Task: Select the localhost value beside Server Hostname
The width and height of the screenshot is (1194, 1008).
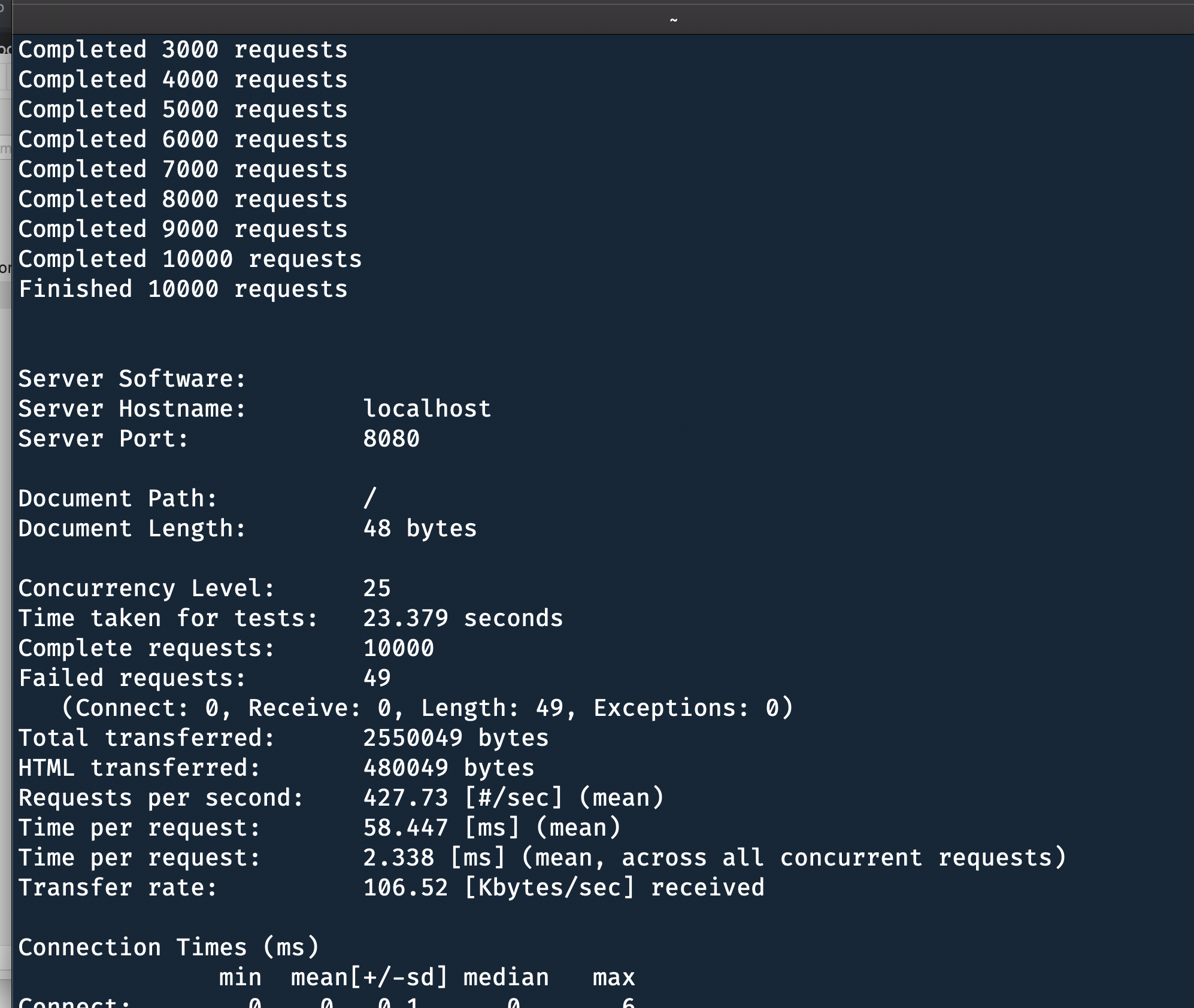Action: point(427,408)
